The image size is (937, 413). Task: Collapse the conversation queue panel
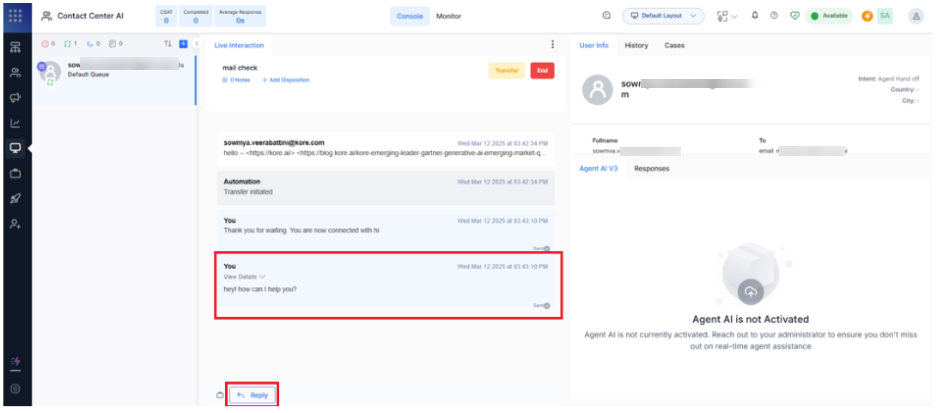pos(196,44)
